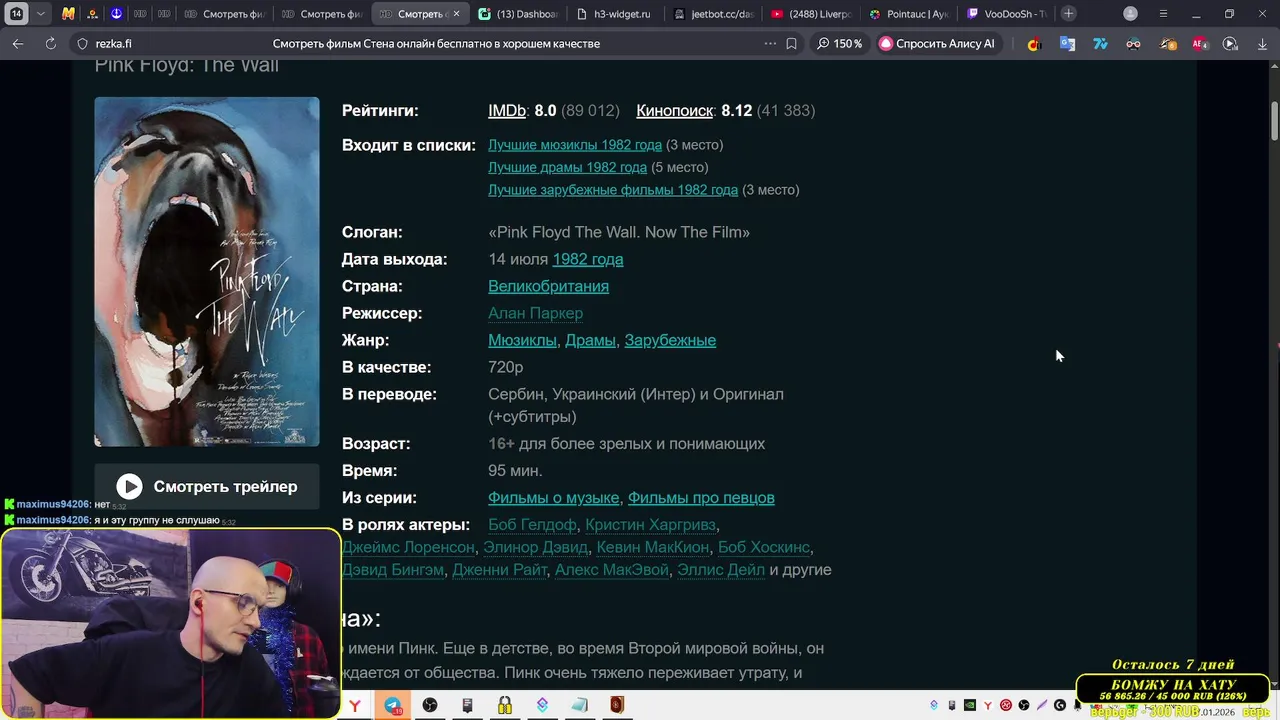Open the red book taskbar app
The image size is (1280, 720).
tap(617, 705)
